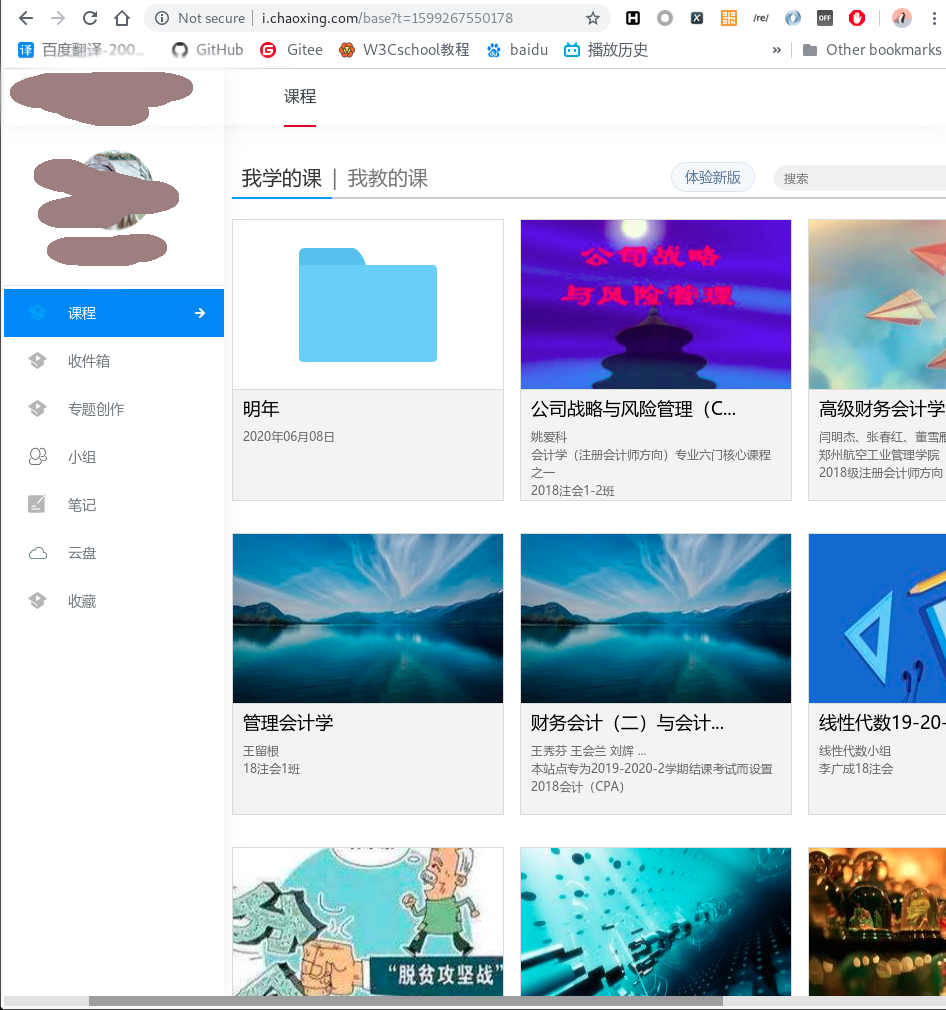This screenshot has height=1010, width=946.
Task: Open the W3Cschool教程 bookmark
Action: tap(404, 50)
